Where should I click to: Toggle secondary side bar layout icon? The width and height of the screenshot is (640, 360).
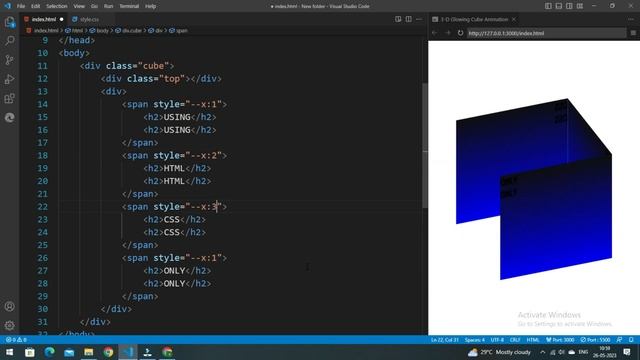pyautogui.click(x=569, y=6)
